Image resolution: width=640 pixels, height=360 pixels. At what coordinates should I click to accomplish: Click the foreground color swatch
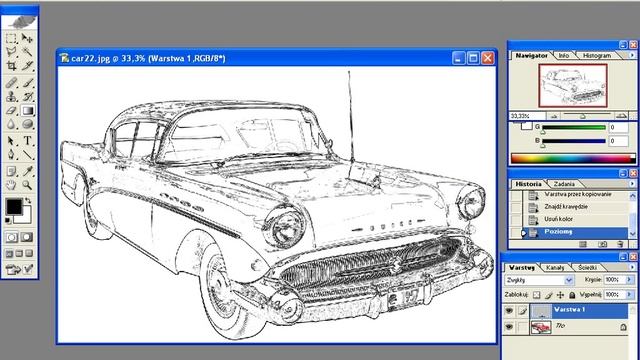coord(13,207)
